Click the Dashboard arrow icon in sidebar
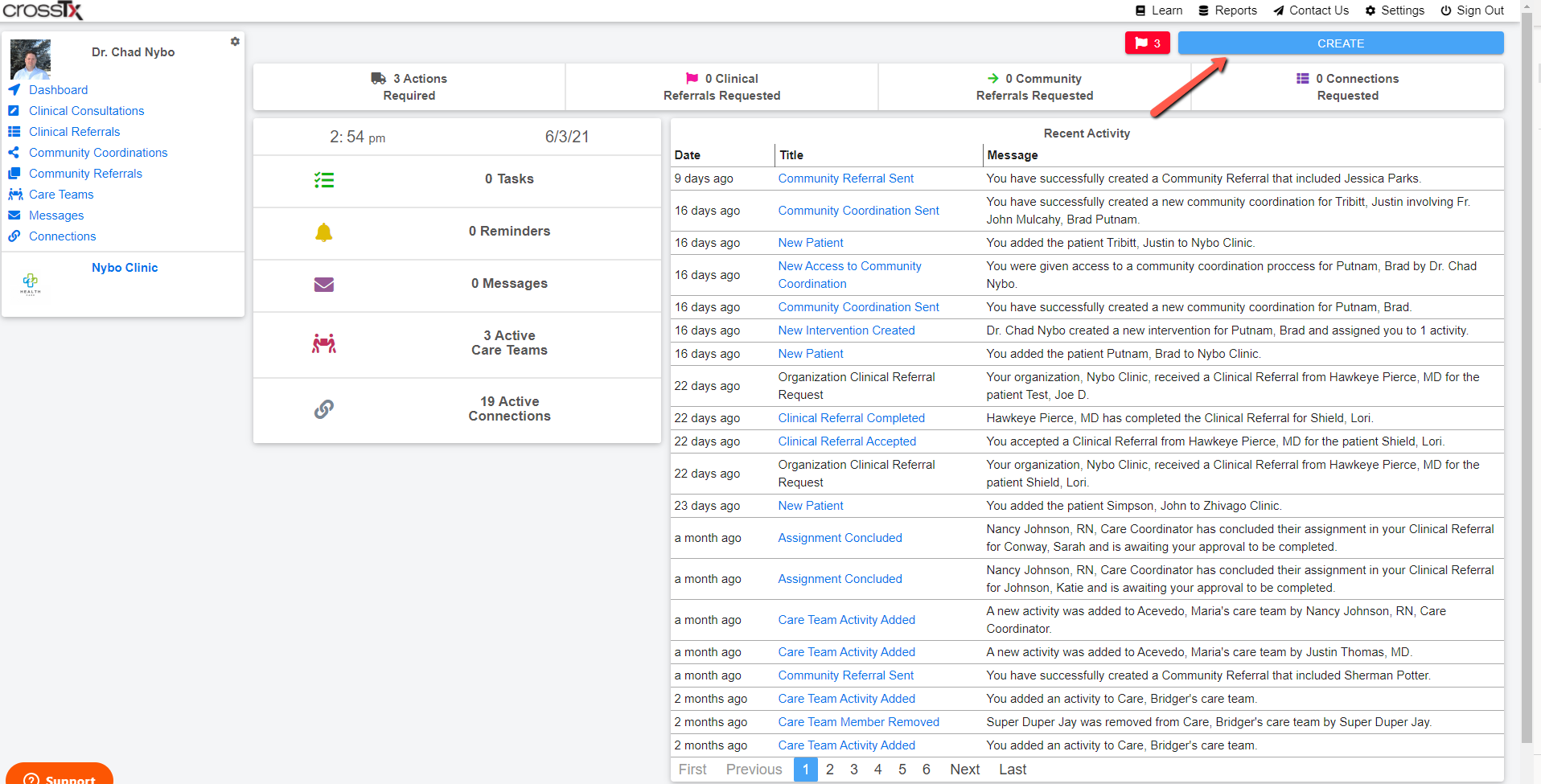This screenshot has width=1541, height=784. coord(14,90)
